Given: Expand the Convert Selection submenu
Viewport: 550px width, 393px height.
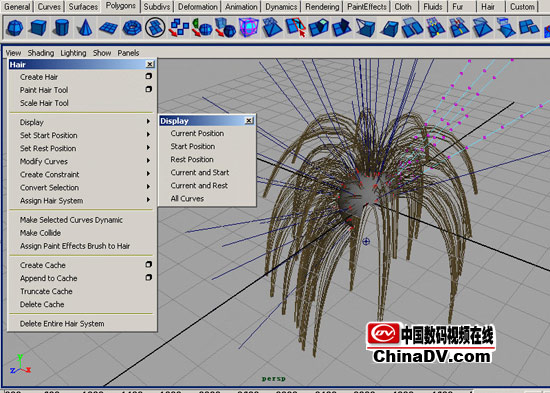Looking at the screenshot, I should pyautogui.click(x=82, y=187).
